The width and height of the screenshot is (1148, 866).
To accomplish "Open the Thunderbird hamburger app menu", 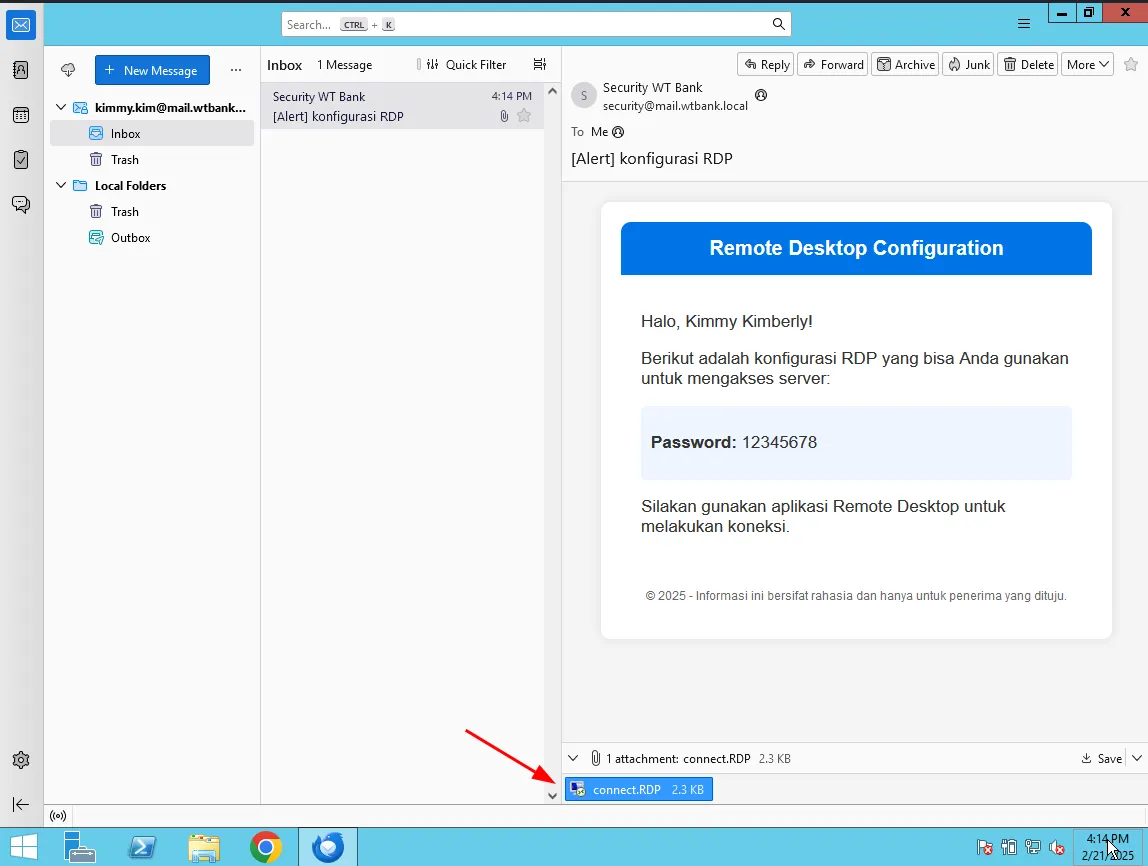I will click(1023, 24).
